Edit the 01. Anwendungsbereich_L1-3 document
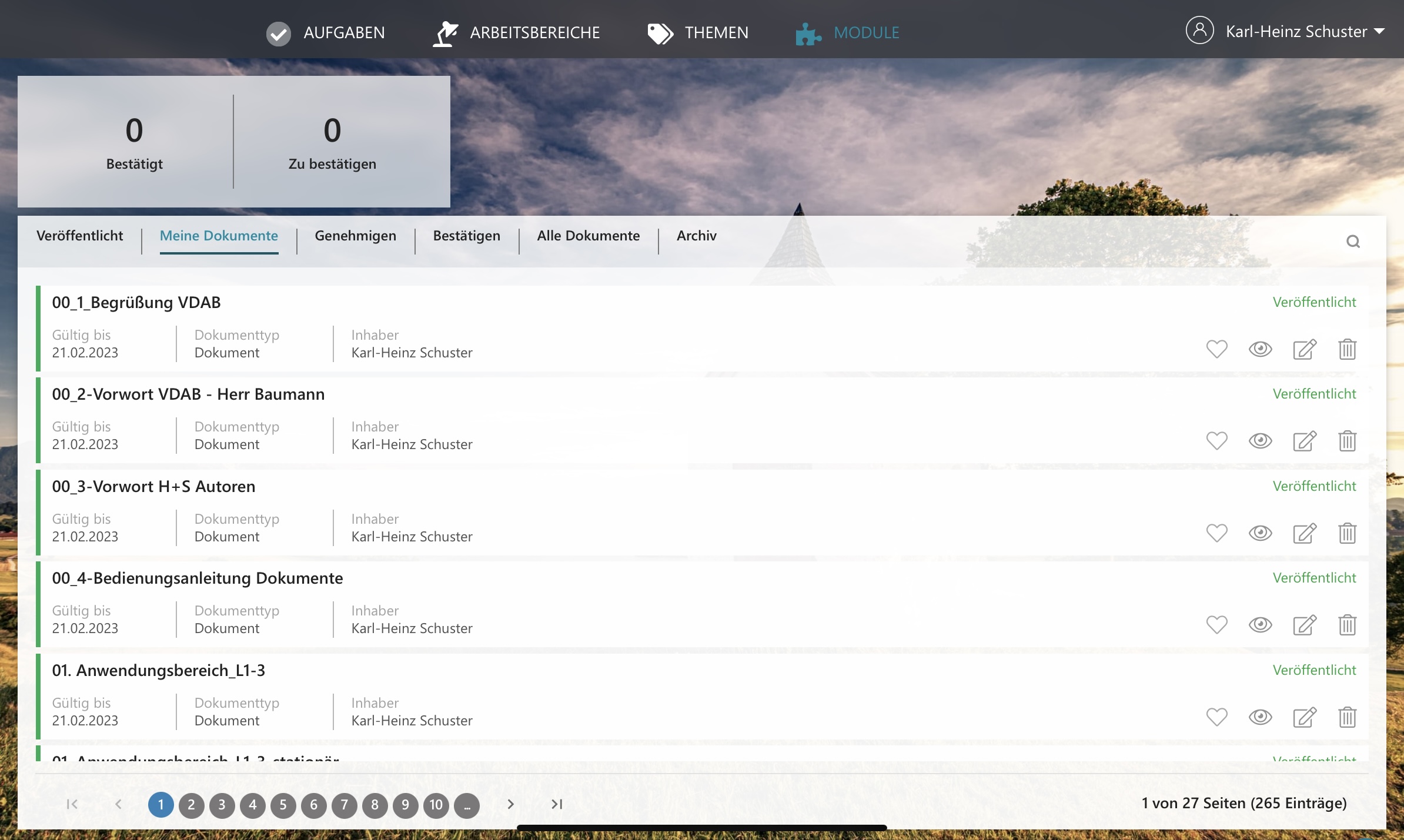Screen dimensions: 1404x840 pyautogui.click(x=1304, y=717)
